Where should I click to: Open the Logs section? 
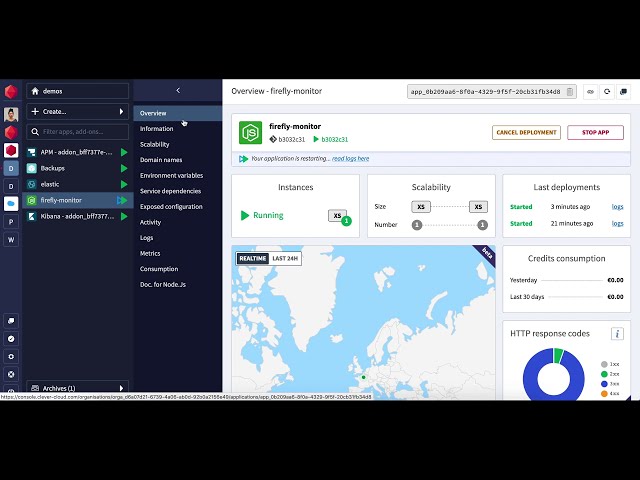[147, 238]
